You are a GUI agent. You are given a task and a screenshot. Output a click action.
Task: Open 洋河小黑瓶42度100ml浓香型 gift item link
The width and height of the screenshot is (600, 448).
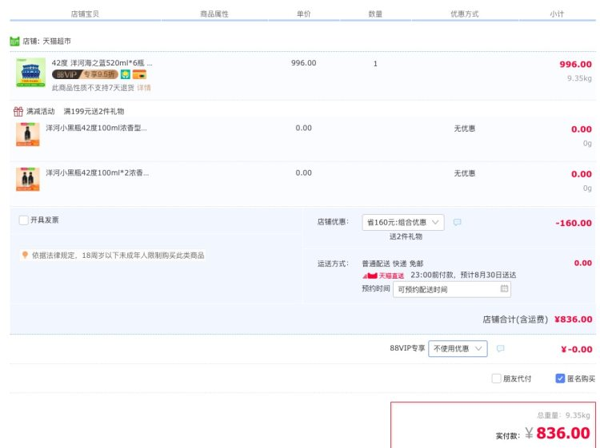coord(96,128)
